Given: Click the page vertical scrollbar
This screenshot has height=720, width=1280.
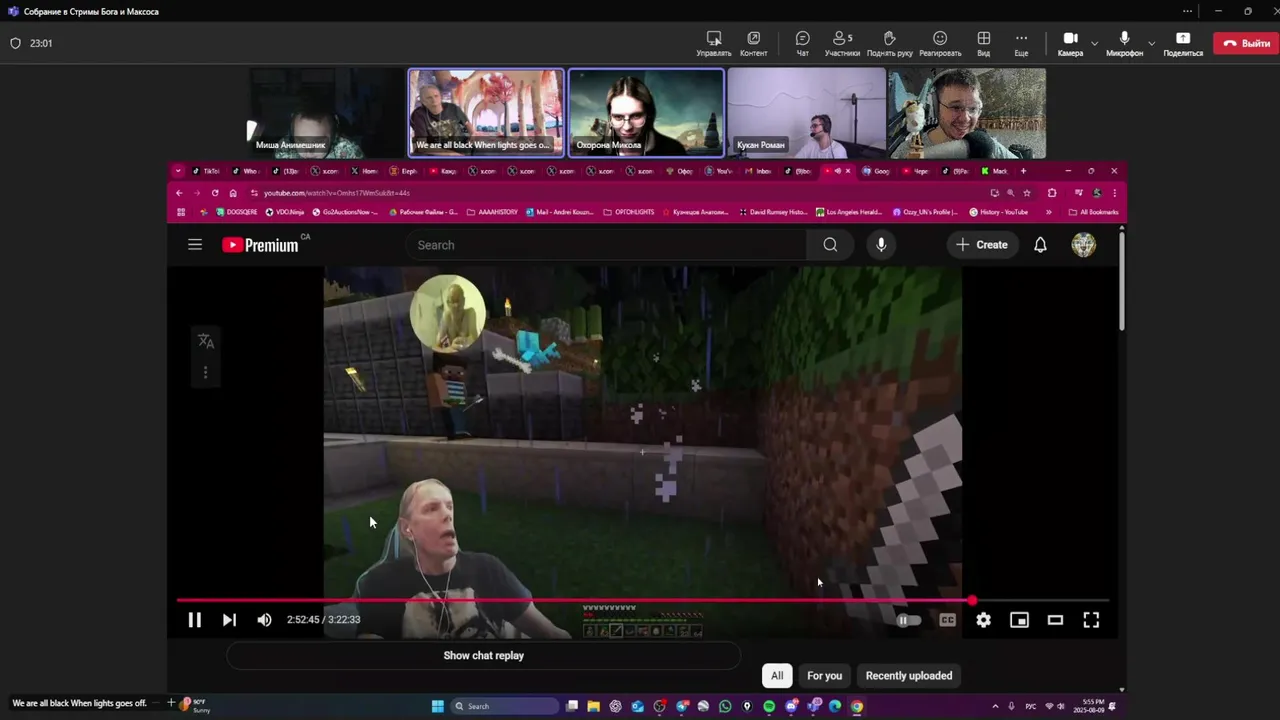Looking at the screenshot, I should pyautogui.click(x=1122, y=280).
